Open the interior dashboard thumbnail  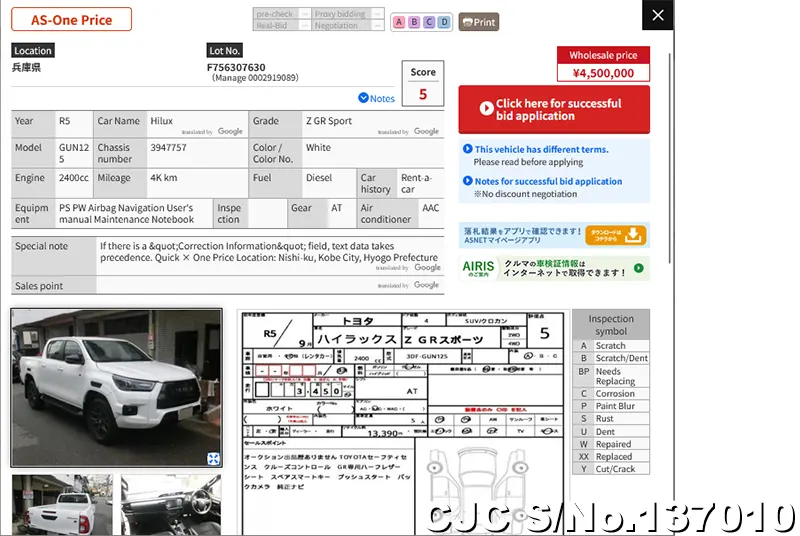(x=171, y=505)
